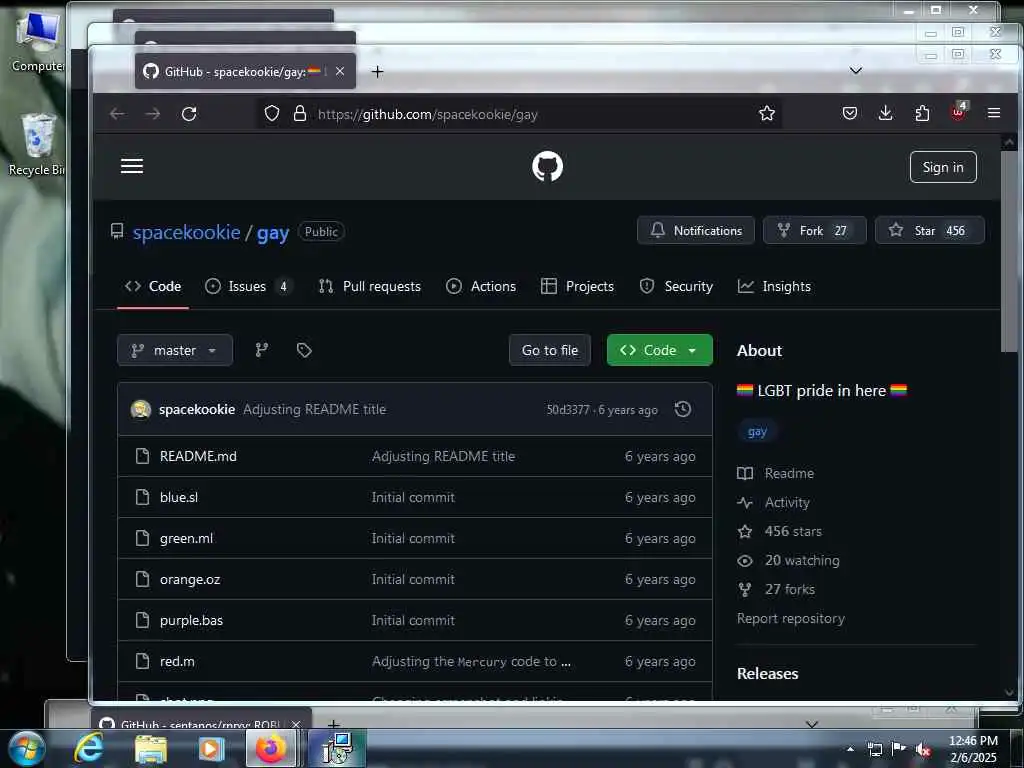Open the gay repository name link
The width and height of the screenshot is (1024, 768).
point(273,233)
